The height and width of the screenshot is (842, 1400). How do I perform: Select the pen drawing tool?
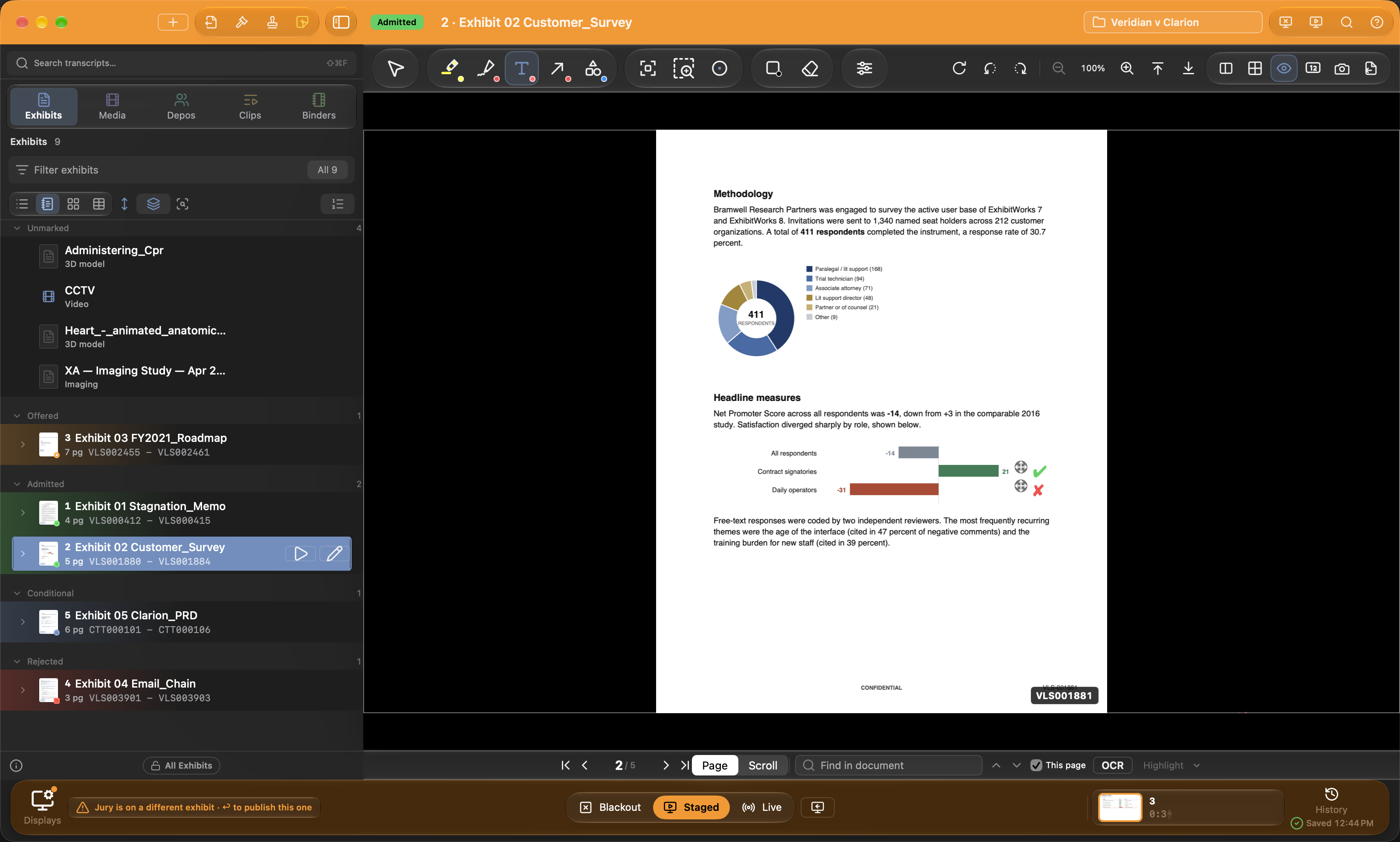(486, 69)
